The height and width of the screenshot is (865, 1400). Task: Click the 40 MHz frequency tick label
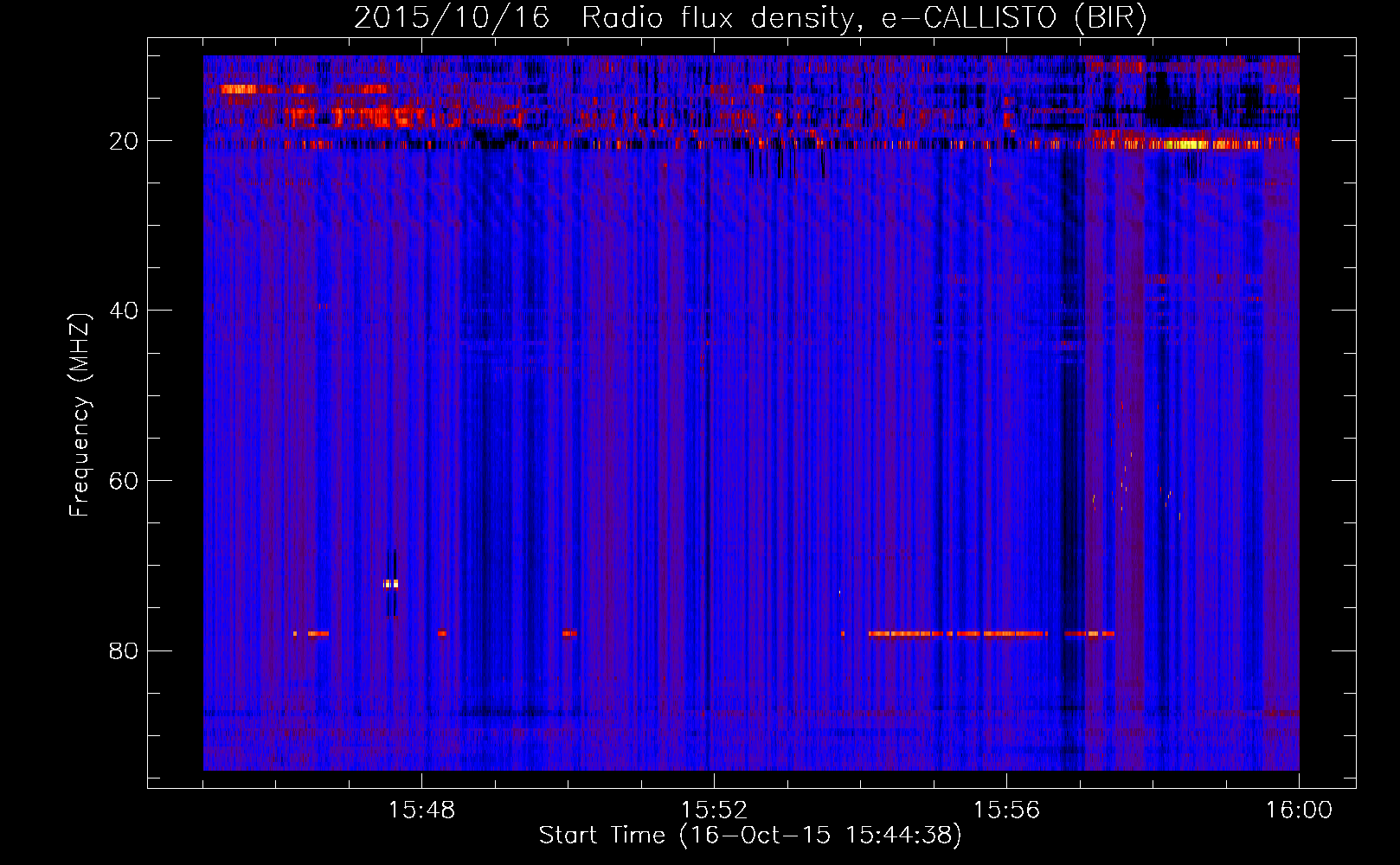(124, 311)
